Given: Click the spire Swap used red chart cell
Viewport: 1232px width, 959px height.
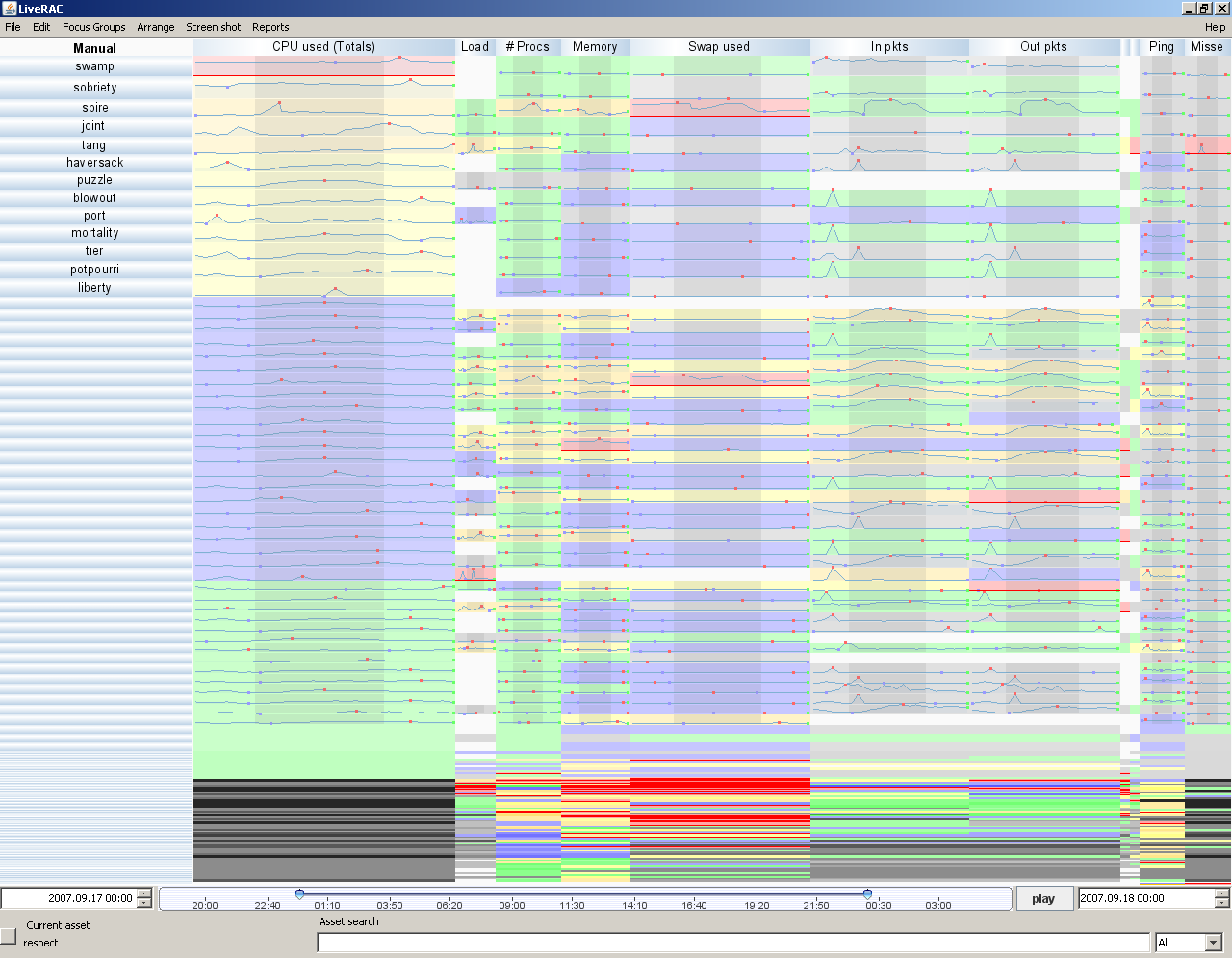Looking at the screenshot, I should click(720, 108).
